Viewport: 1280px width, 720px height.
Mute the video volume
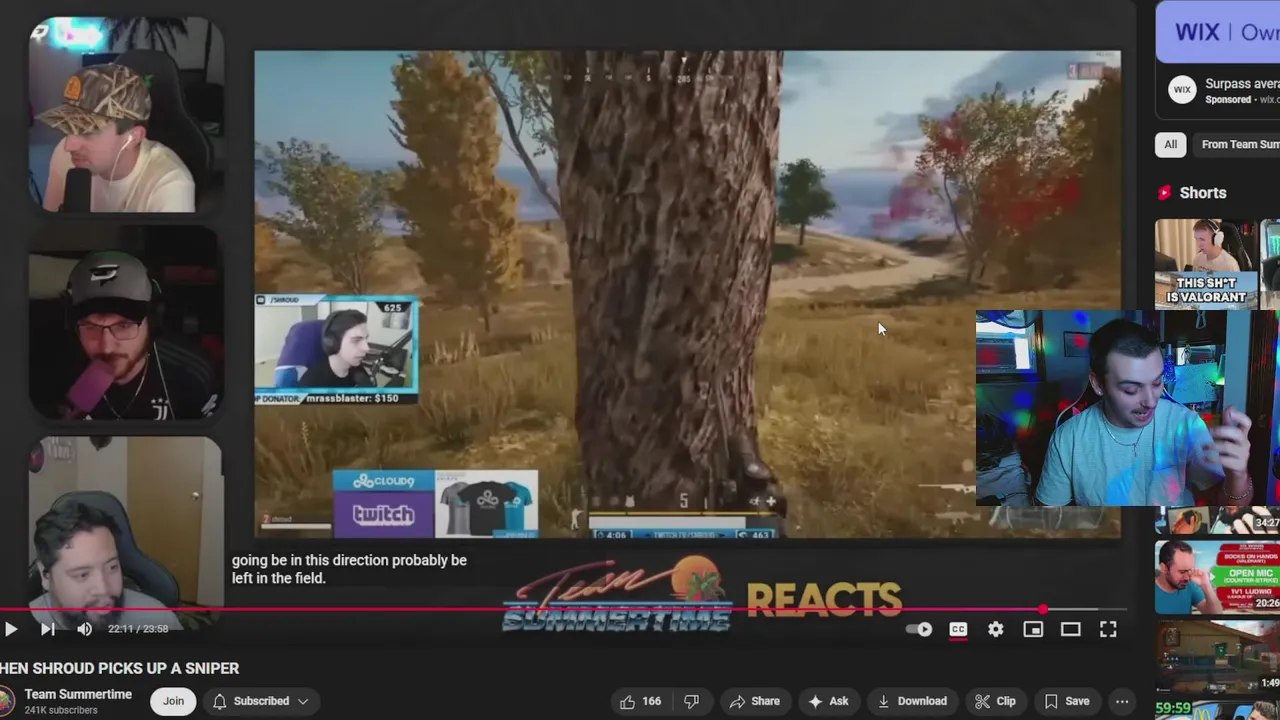pyautogui.click(x=84, y=629)
